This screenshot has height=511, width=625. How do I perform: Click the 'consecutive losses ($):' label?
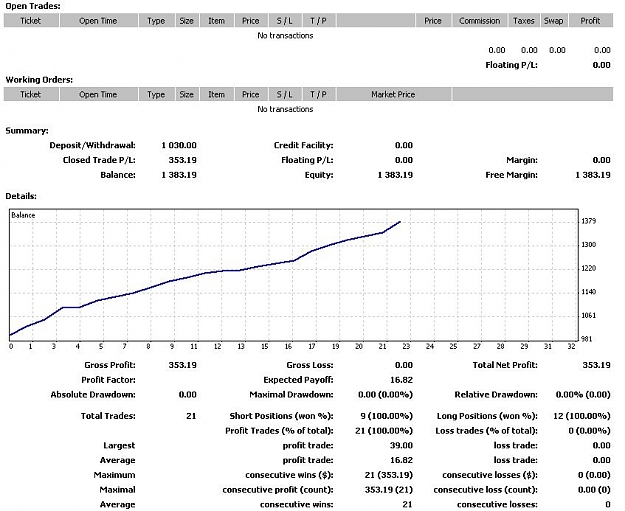490,475
